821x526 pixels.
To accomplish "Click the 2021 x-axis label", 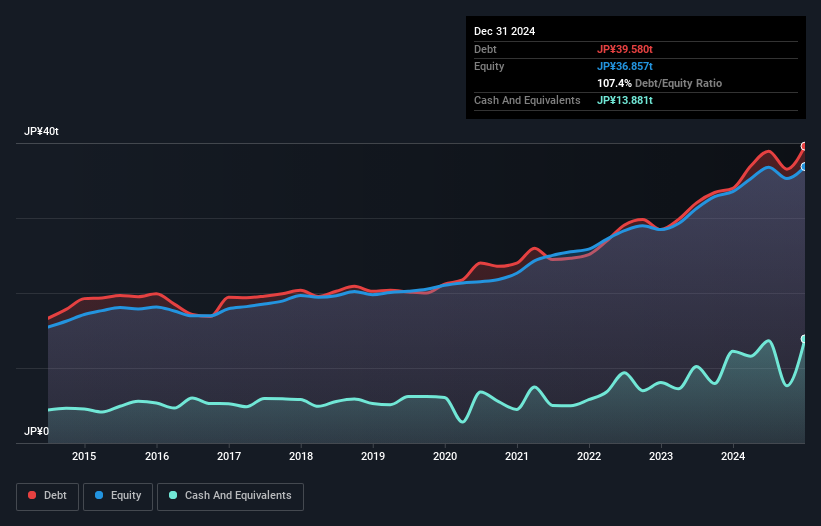I will tap(517, 456).
